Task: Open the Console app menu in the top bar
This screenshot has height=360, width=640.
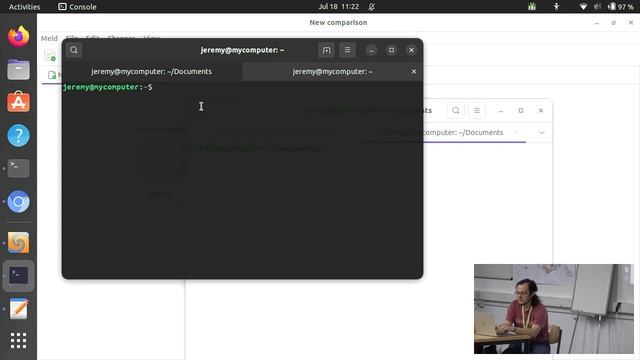Action: pyautogui.click(x=77, y=7)
